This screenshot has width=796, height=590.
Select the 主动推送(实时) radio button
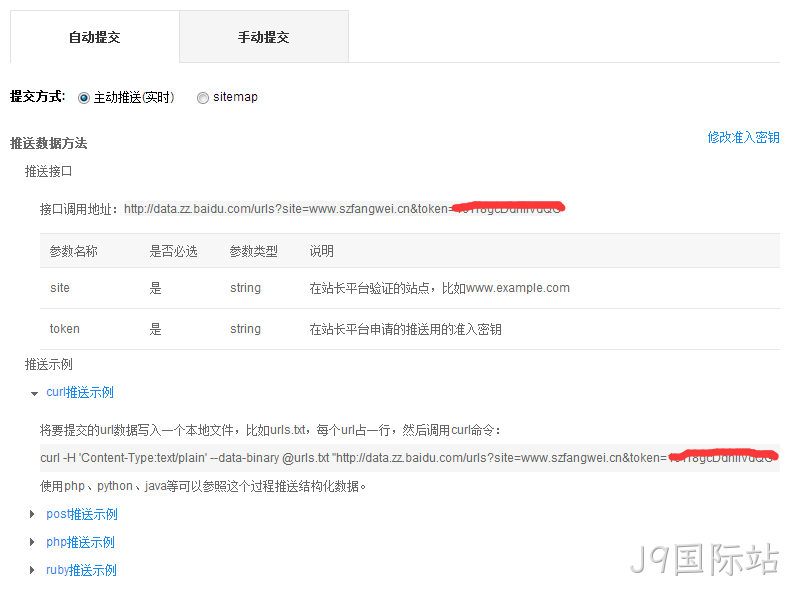pos(84,97)
